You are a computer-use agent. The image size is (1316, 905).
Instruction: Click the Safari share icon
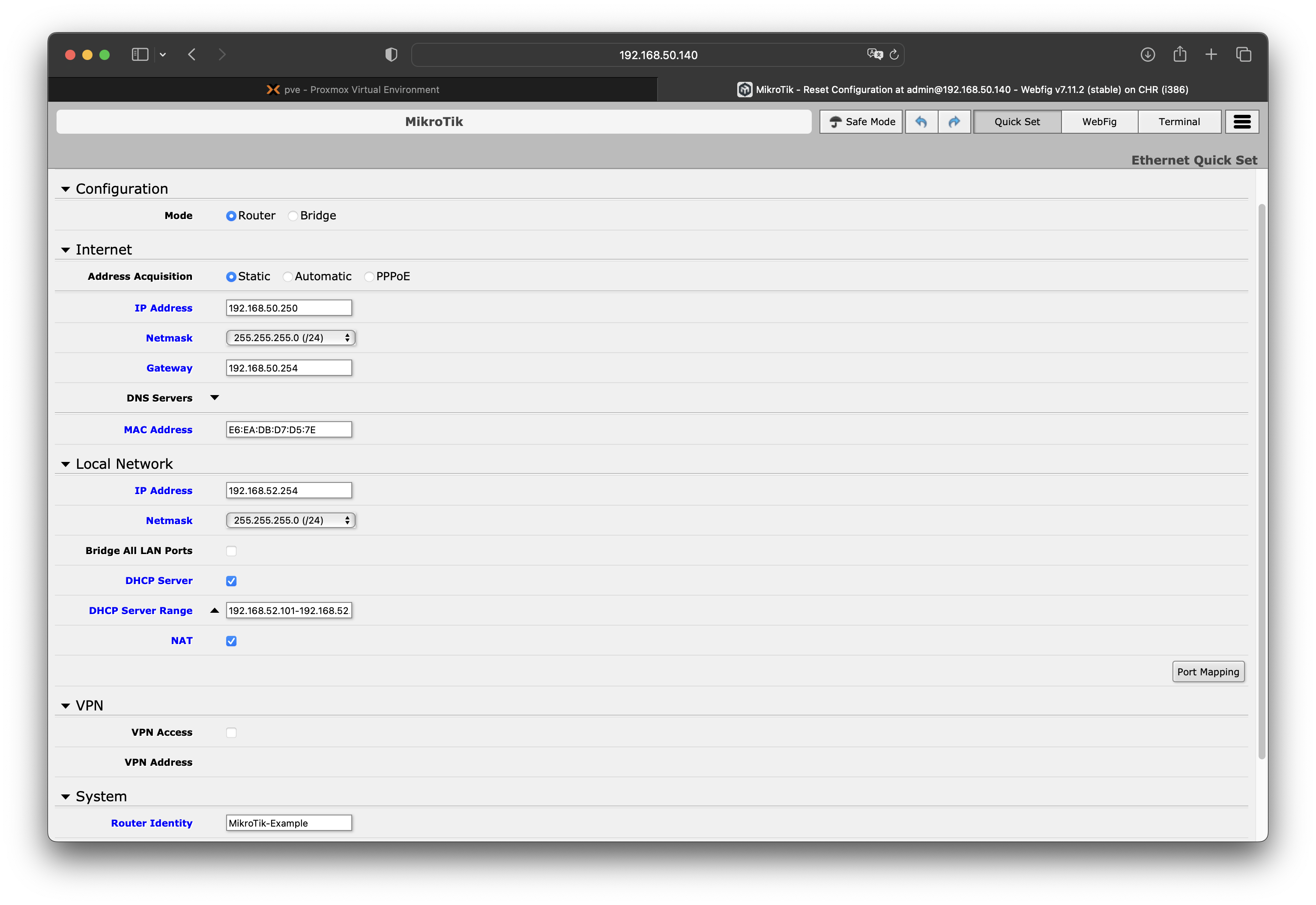(x=1180, y=54)
